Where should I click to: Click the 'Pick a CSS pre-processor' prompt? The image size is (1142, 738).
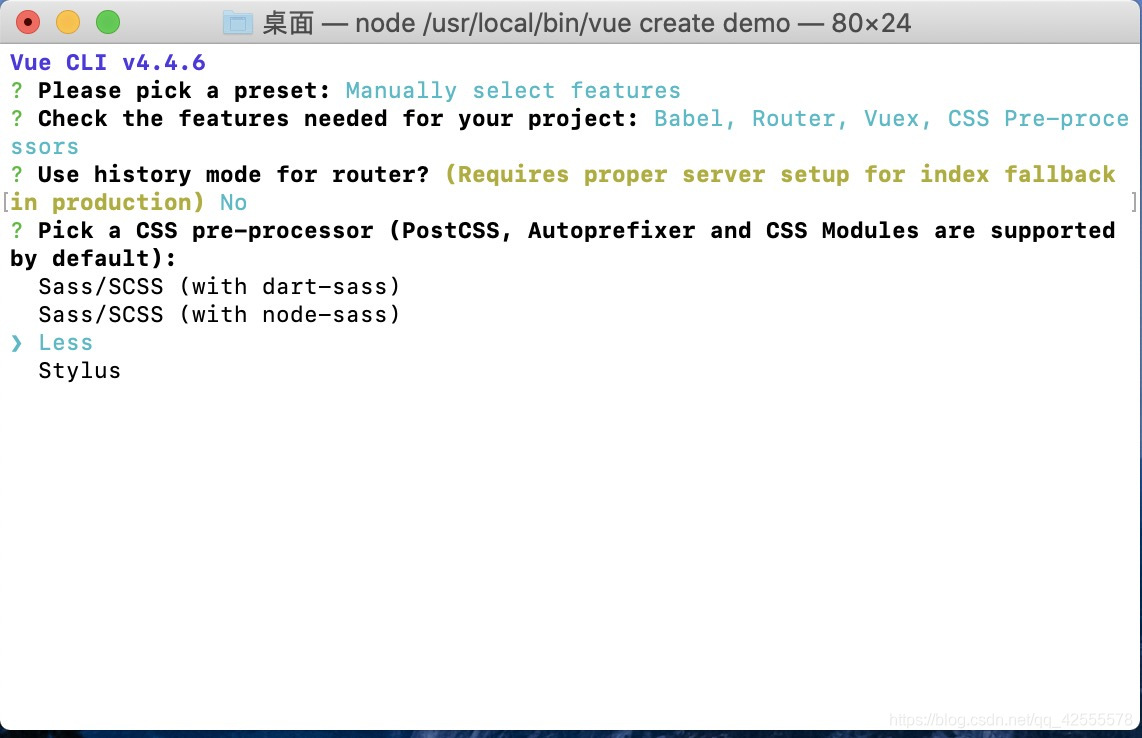(205, 230)
